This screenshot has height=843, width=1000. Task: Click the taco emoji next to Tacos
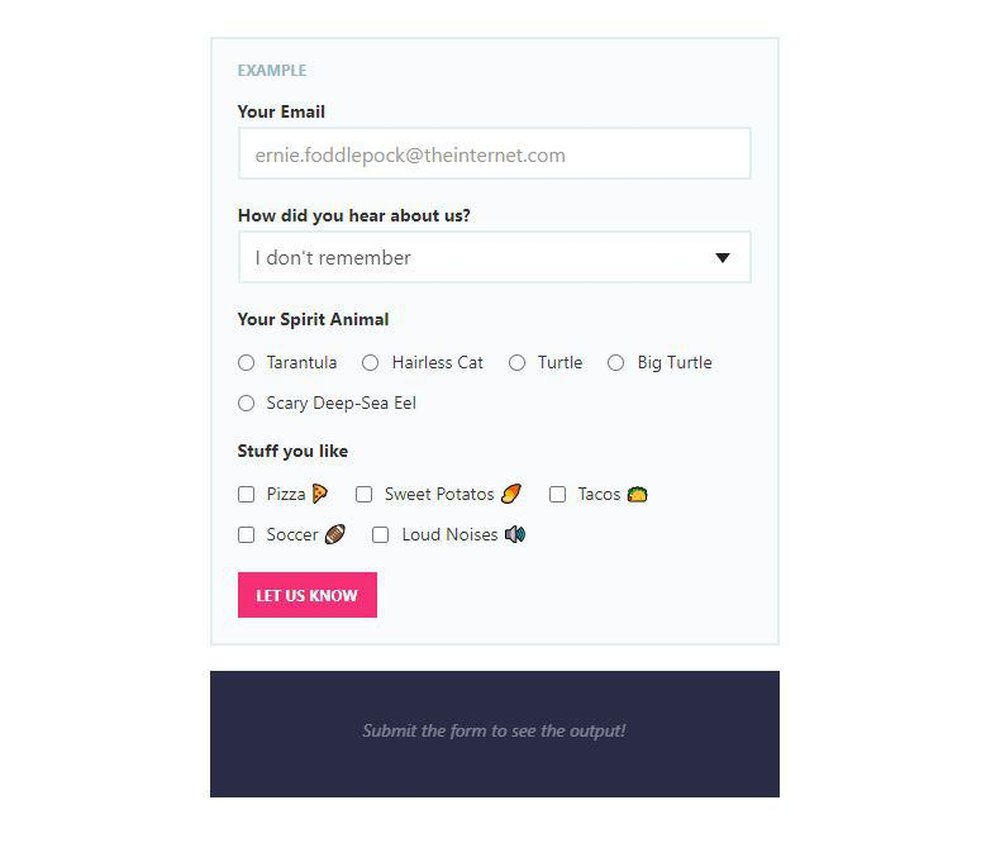[x=638, y=493]
